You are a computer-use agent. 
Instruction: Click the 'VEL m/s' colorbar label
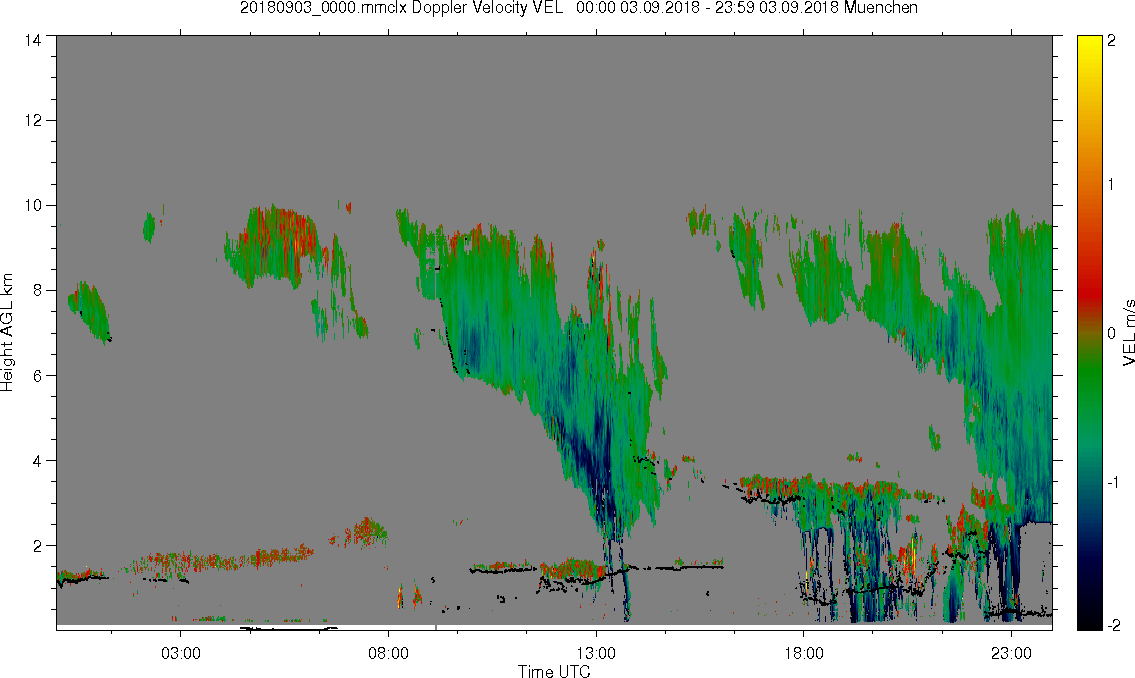pyautogui.click(x=1128, y=333)
